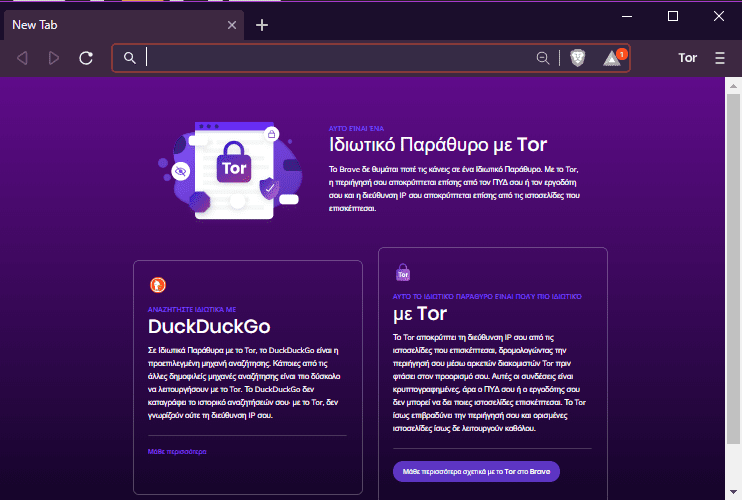Go forward with the forward arrow
Image resolution: width=742 pixels, height=500 pixels.
pos(54,58)
